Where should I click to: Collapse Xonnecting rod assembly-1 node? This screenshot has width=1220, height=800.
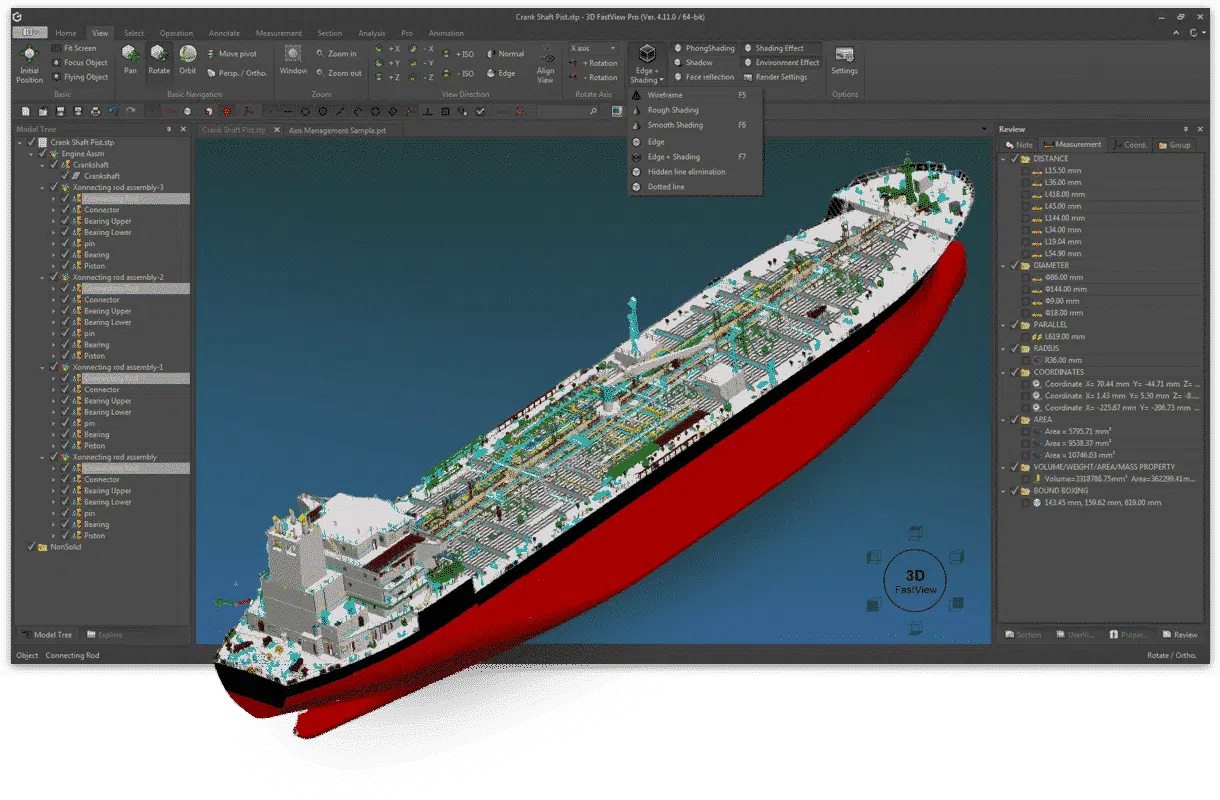point(42,367)
